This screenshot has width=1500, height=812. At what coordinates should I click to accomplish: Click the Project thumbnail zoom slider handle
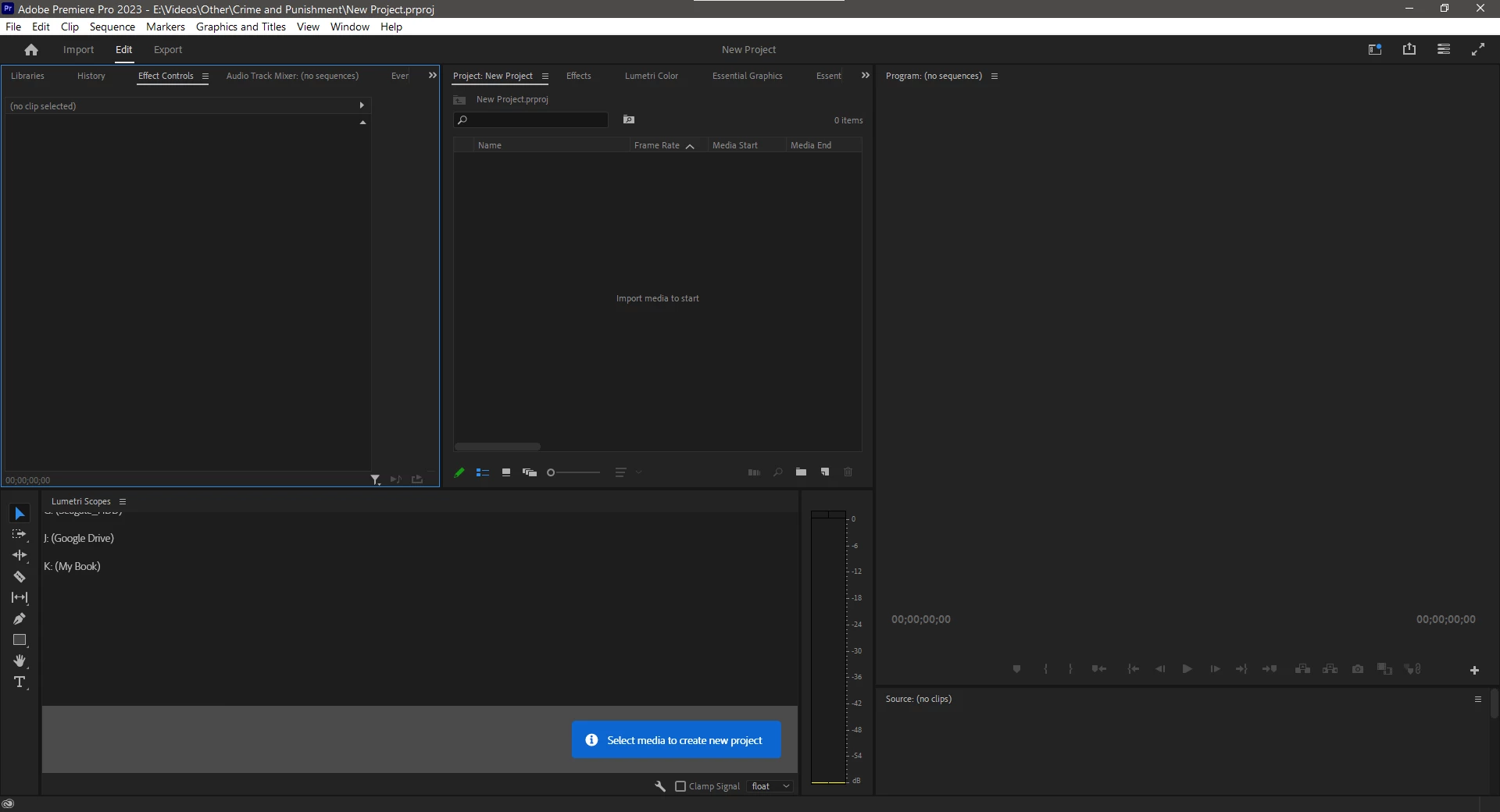[551, 472]
